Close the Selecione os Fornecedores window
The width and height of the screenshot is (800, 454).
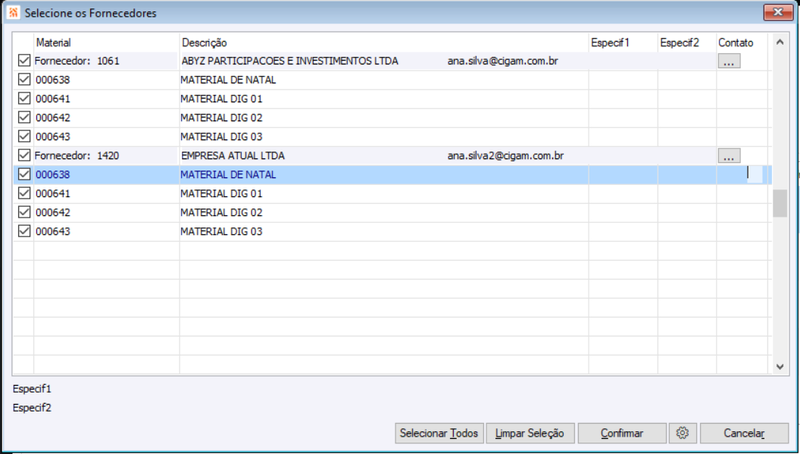click(x=778, y=12)
